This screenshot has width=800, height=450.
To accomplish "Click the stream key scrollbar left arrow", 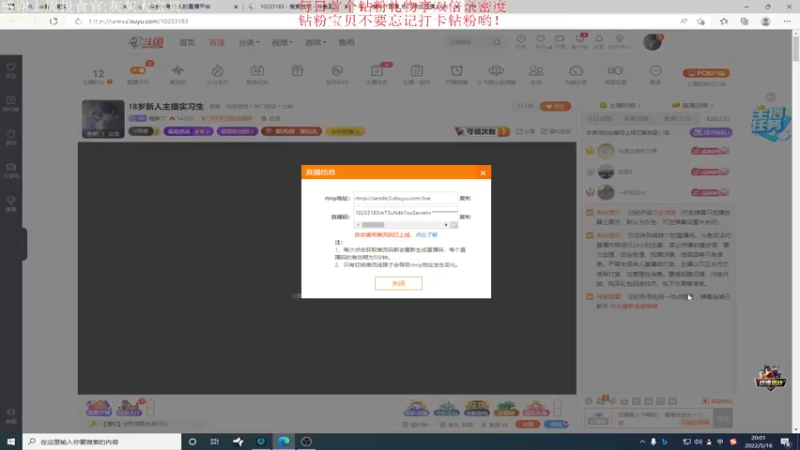I will pyautogui.click(x=358, y=225).
